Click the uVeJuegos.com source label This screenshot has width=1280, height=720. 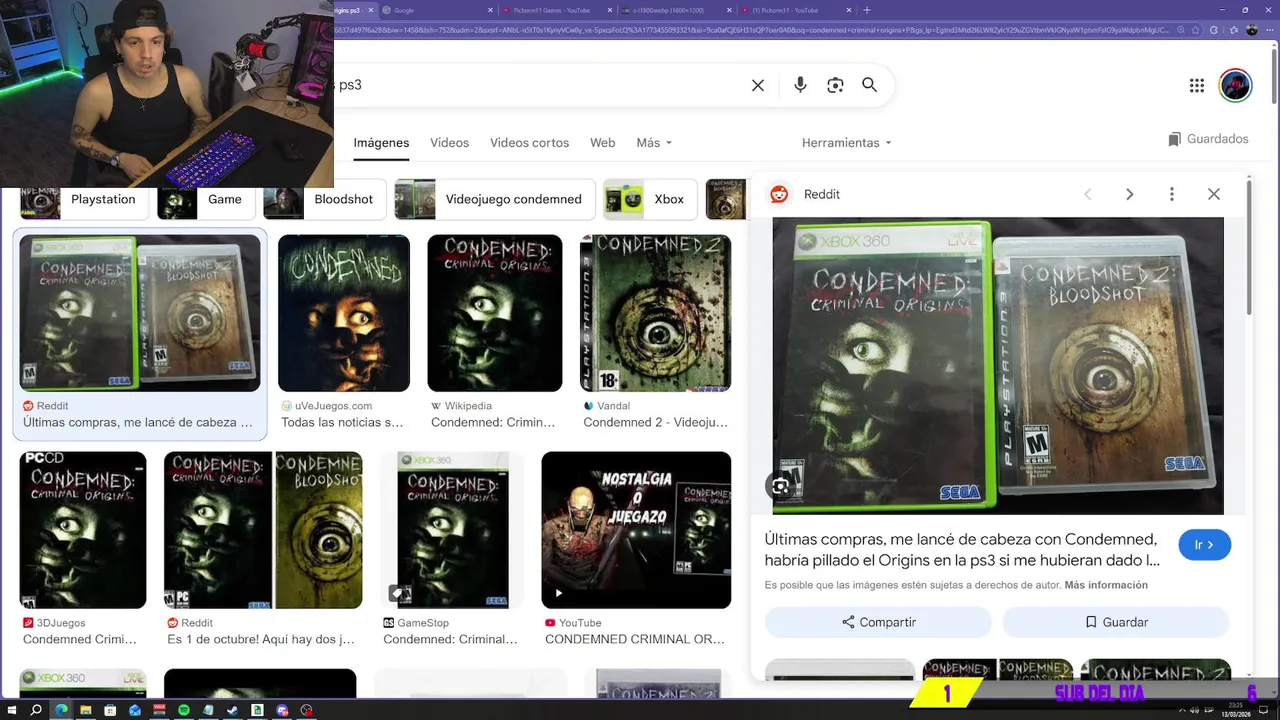pos(334,406)
